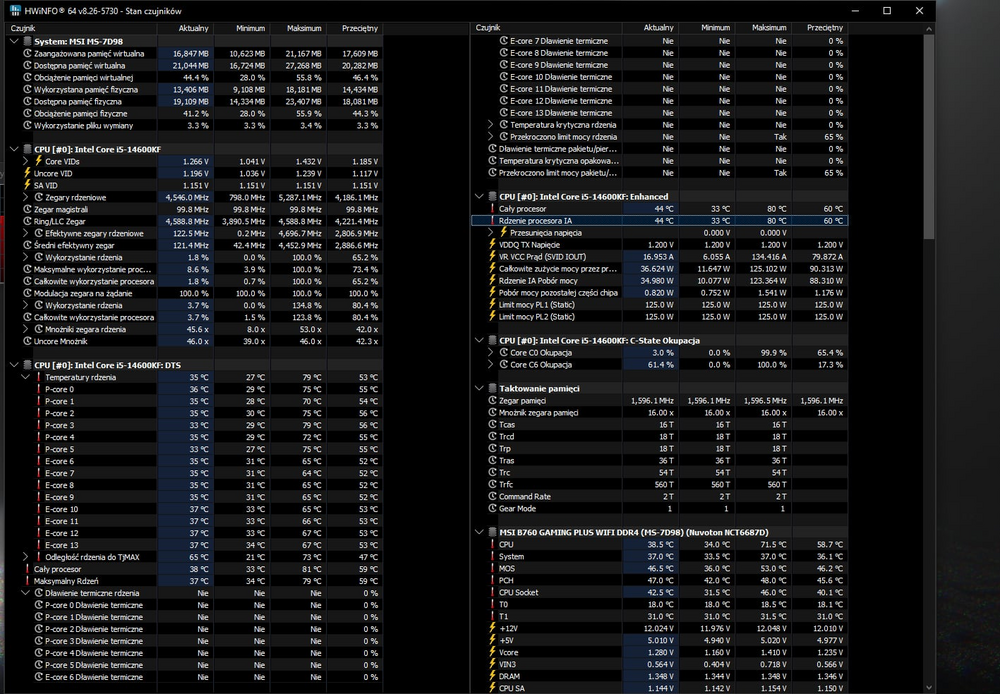The width and height of the screenshot is (1000, 694).
Task: Click chip icon of CPU DTS section
Action: [27, 365]
